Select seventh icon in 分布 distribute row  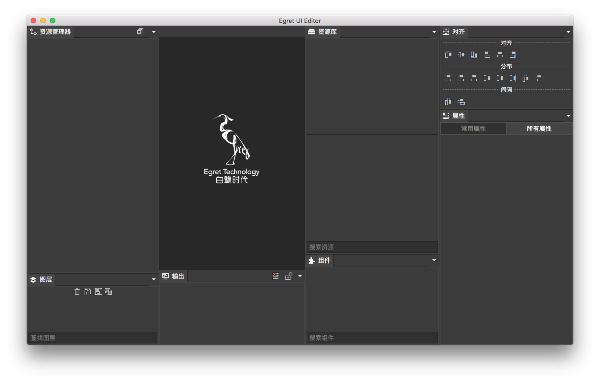click(x=526, y=78)
